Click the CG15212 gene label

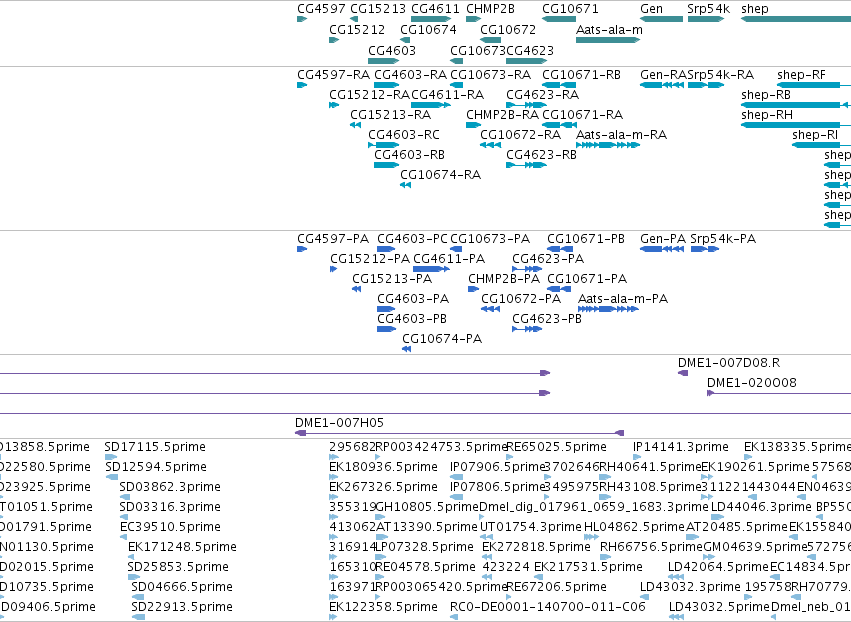pyautogui.click(x=357, y=30)
